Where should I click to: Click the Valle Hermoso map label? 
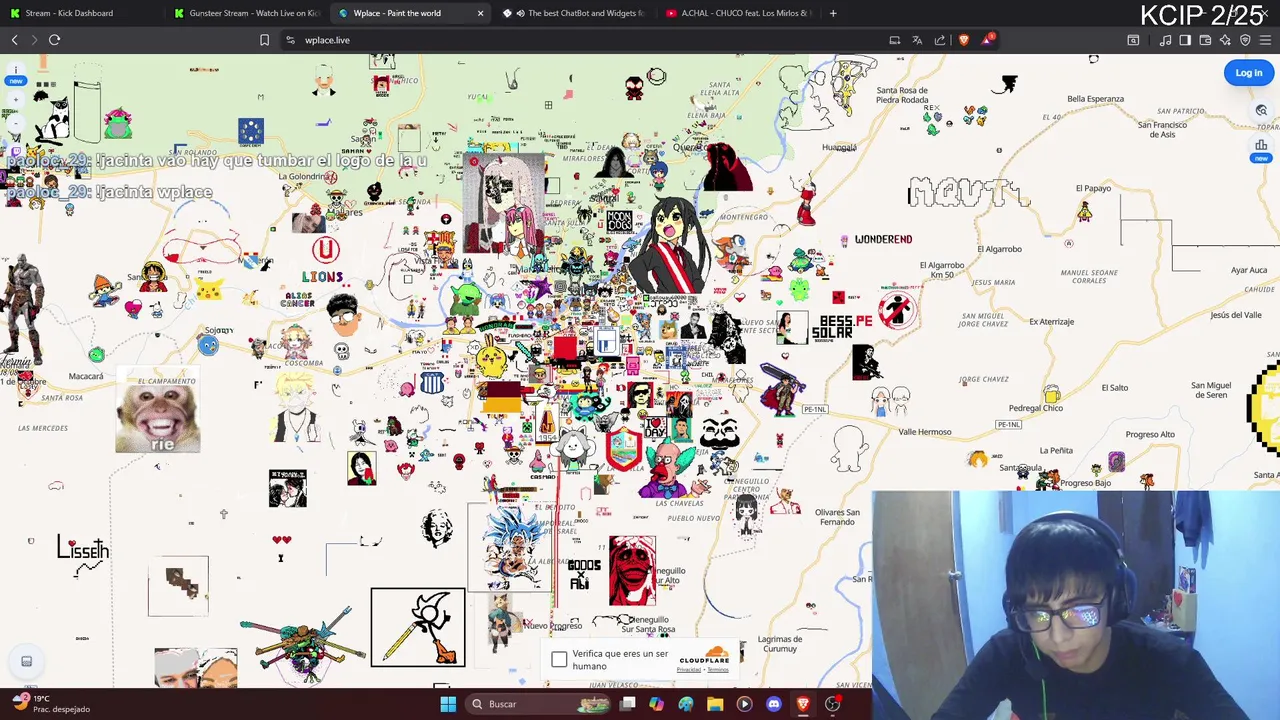click(925, 432)
